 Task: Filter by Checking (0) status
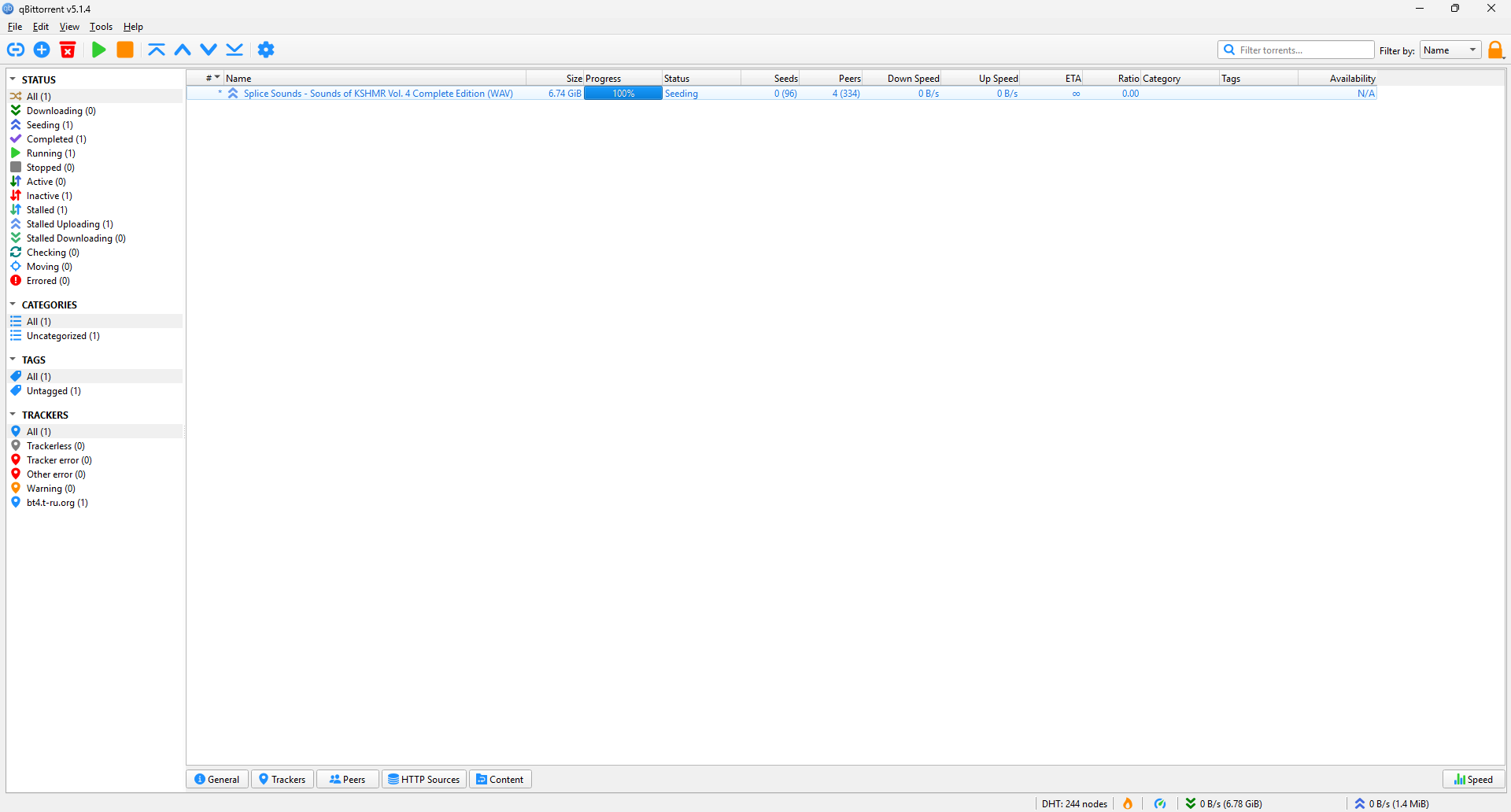pos(53,253)
